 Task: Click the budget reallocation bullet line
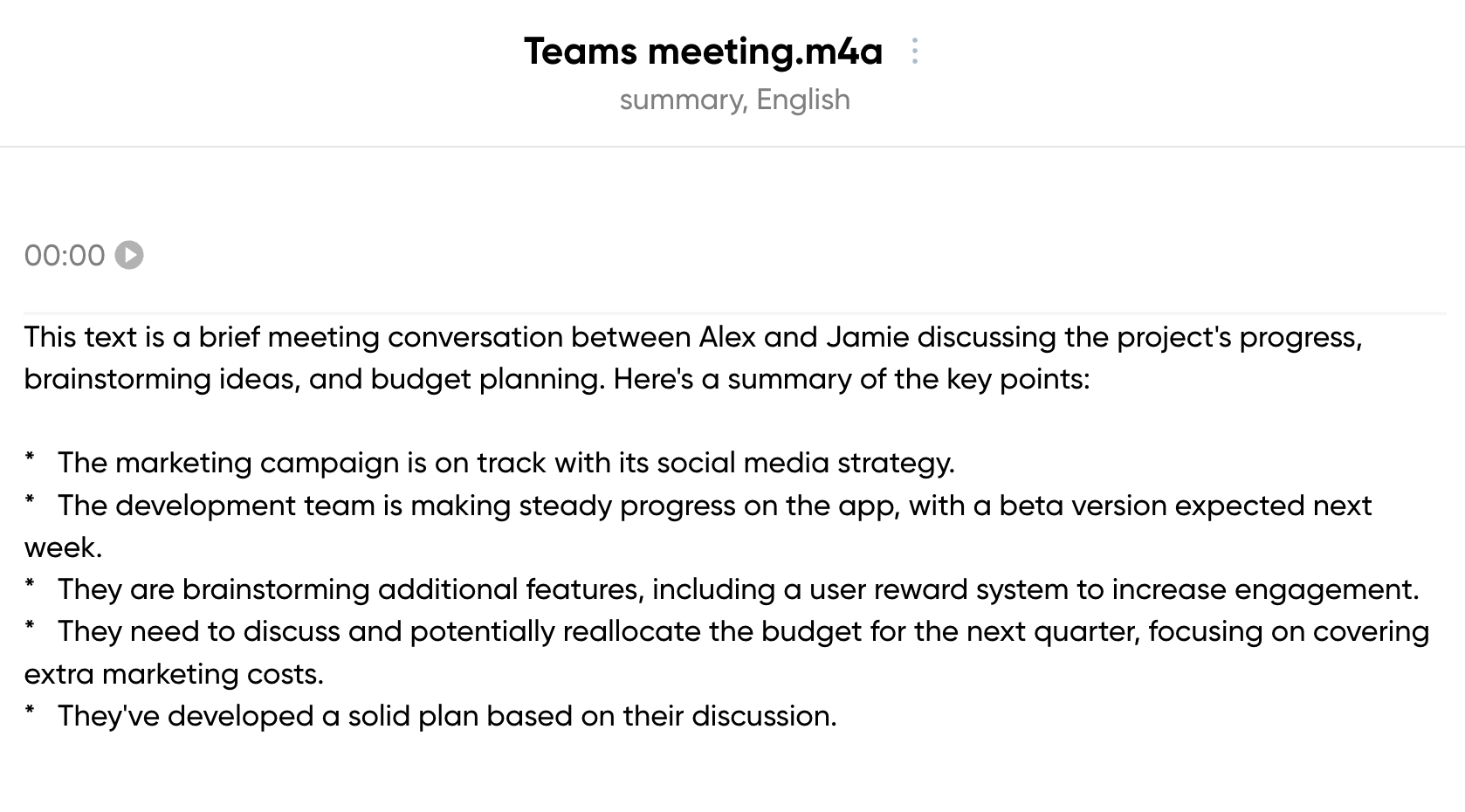[x=726, y=651]
